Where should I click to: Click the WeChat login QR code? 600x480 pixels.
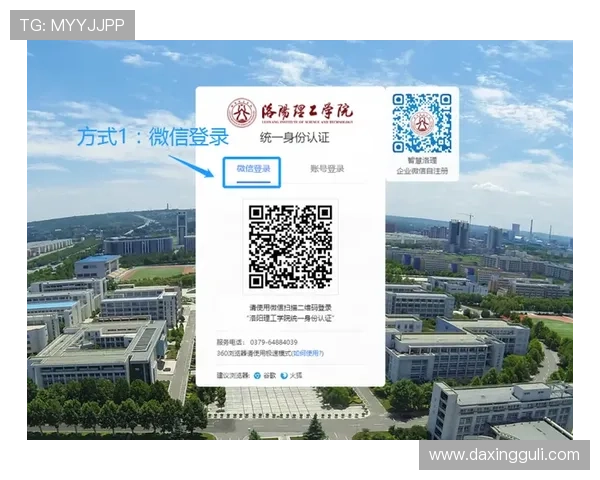point(290,247)
